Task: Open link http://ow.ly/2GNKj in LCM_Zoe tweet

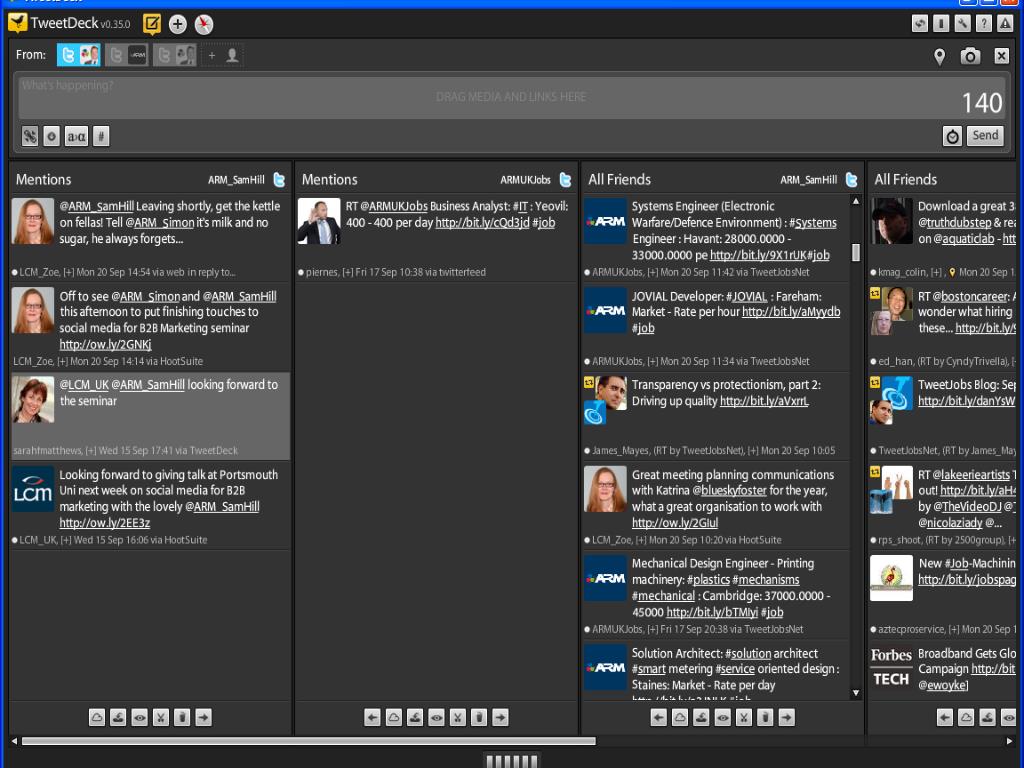Action: (105, 344)
